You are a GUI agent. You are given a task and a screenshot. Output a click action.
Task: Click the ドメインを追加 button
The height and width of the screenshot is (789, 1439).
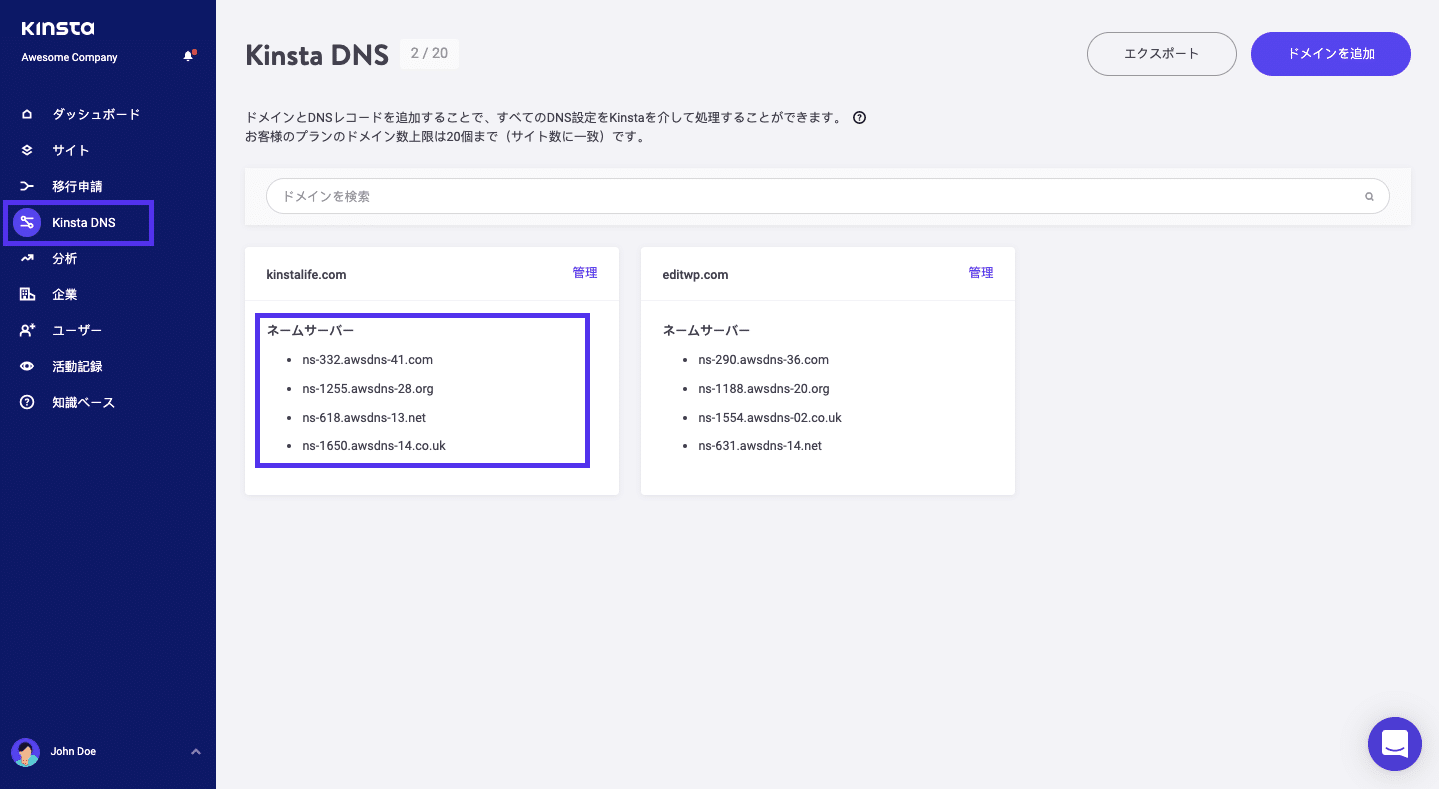[1330, 53]
